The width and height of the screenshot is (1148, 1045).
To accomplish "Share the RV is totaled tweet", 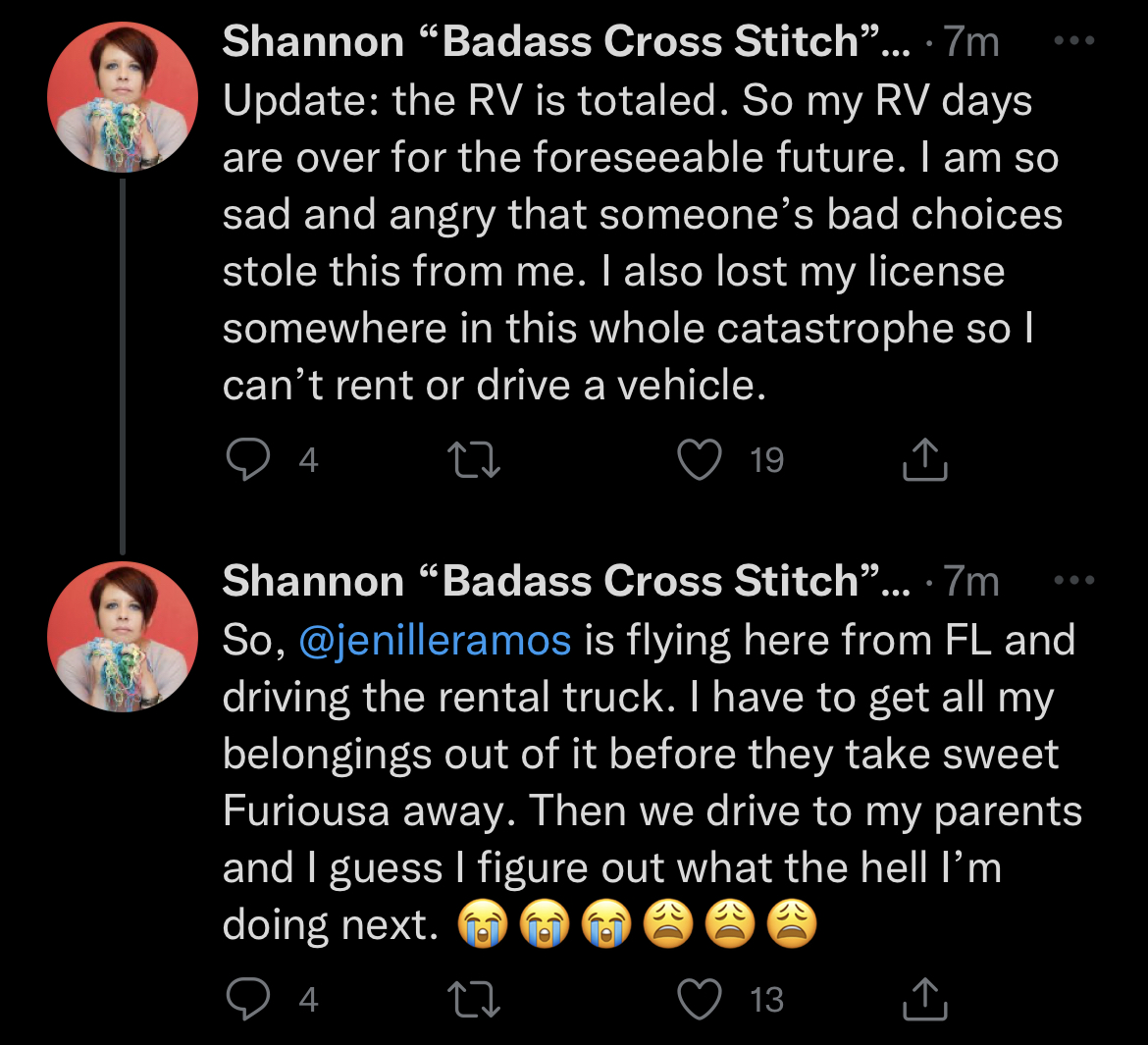I will (x=924, y=459).
